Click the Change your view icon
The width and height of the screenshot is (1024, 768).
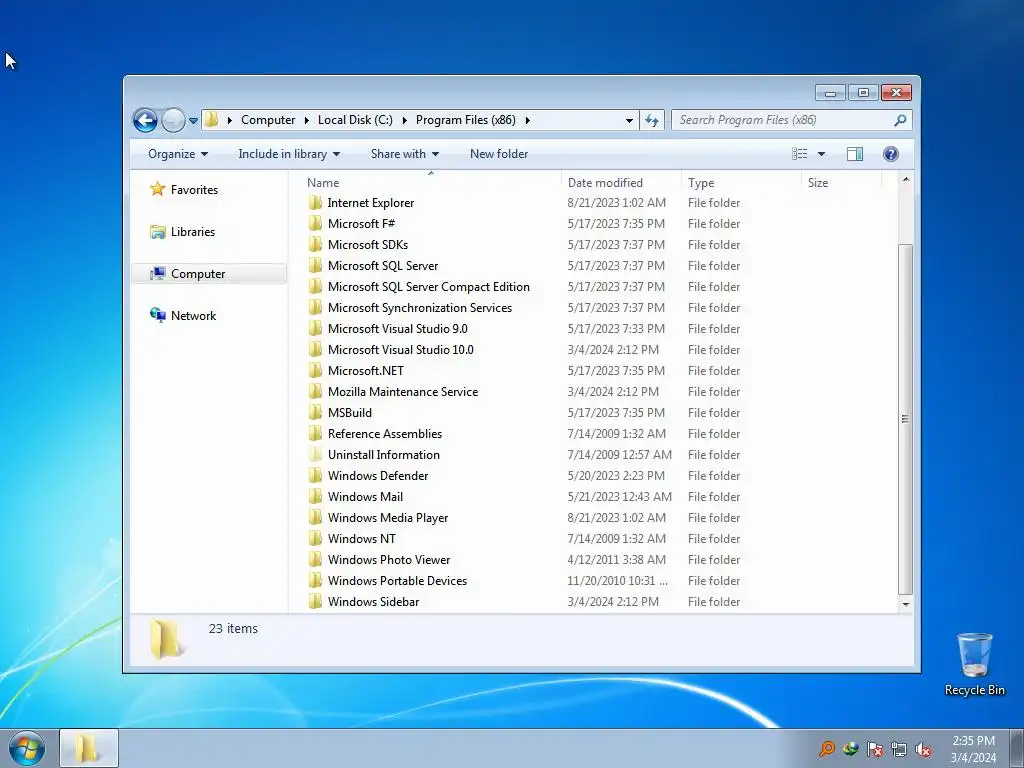click(x=799, y=154)
